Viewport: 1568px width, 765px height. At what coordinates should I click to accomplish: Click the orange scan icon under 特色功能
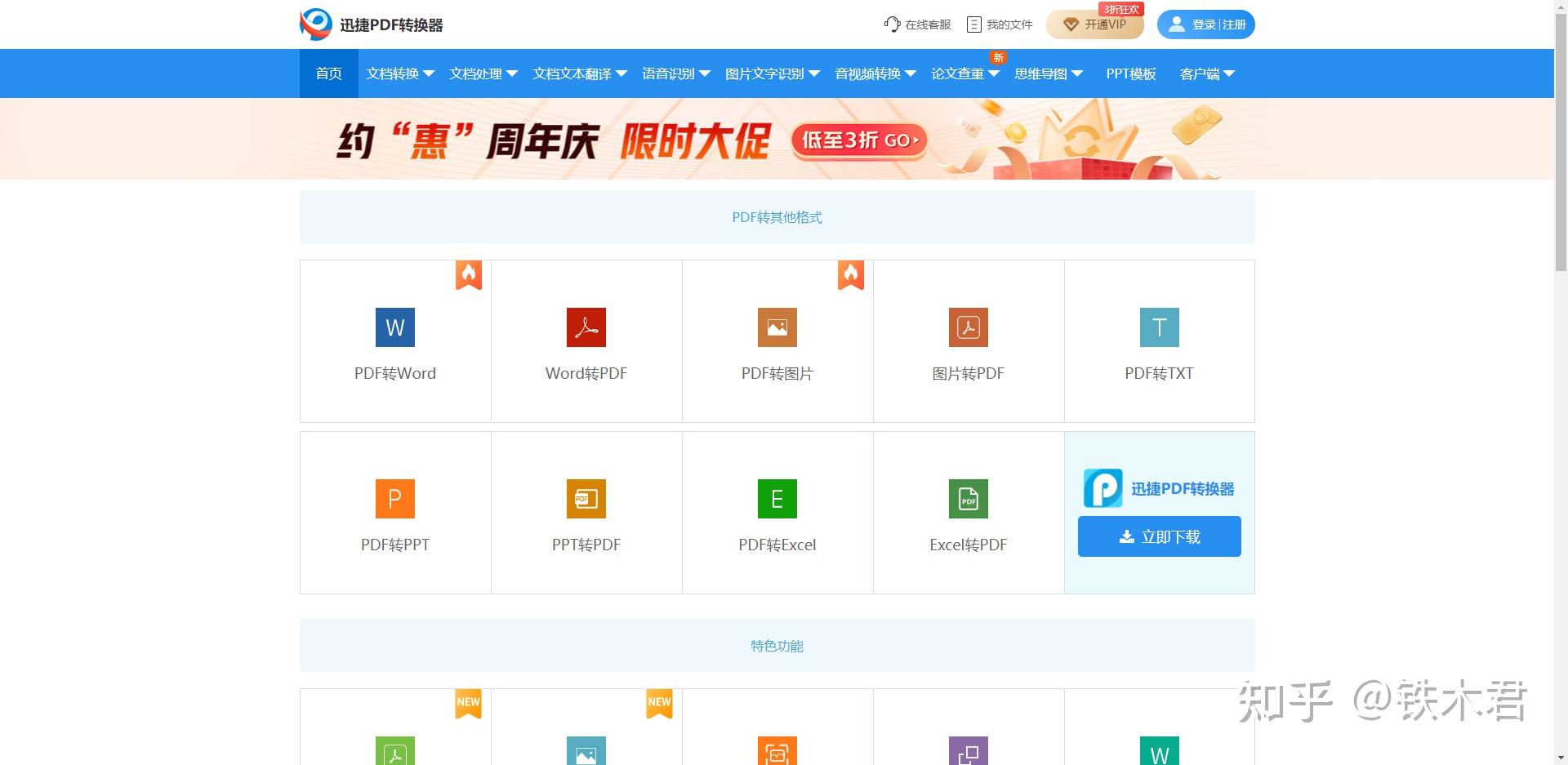coord(777,751)
